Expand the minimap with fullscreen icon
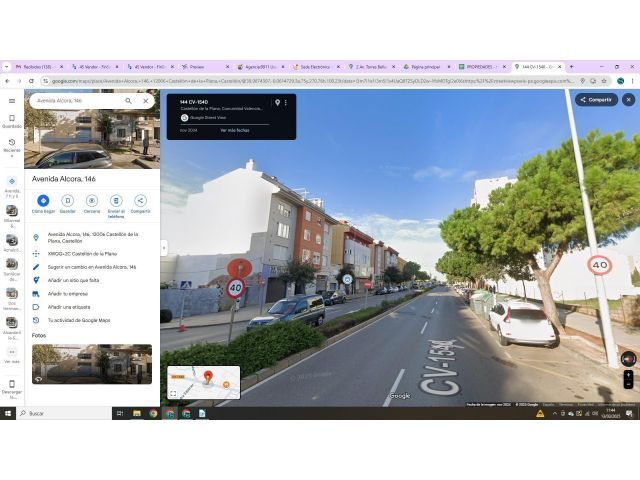 [x=173, y=393]
